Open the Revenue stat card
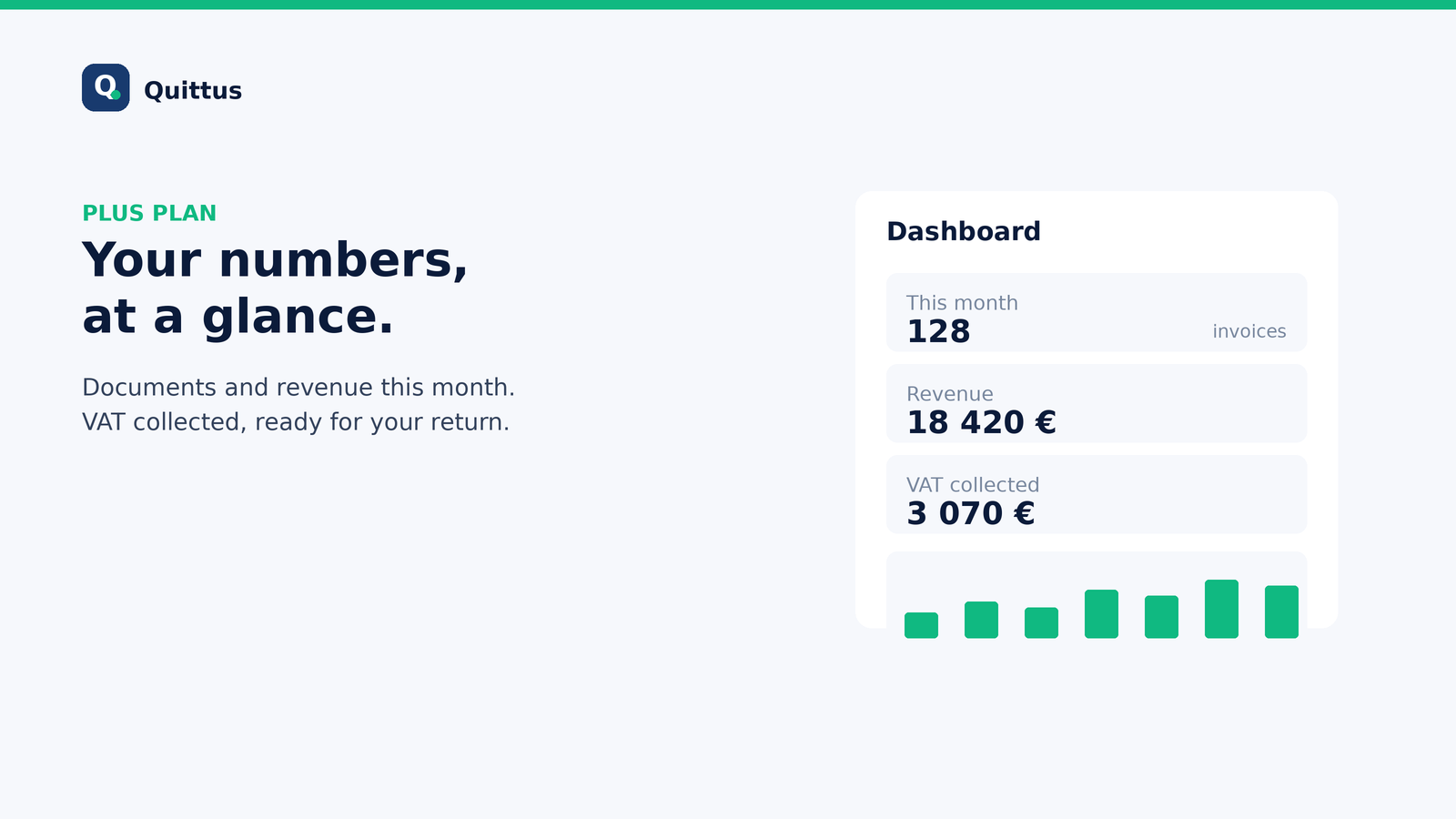 coord(1097,403)
